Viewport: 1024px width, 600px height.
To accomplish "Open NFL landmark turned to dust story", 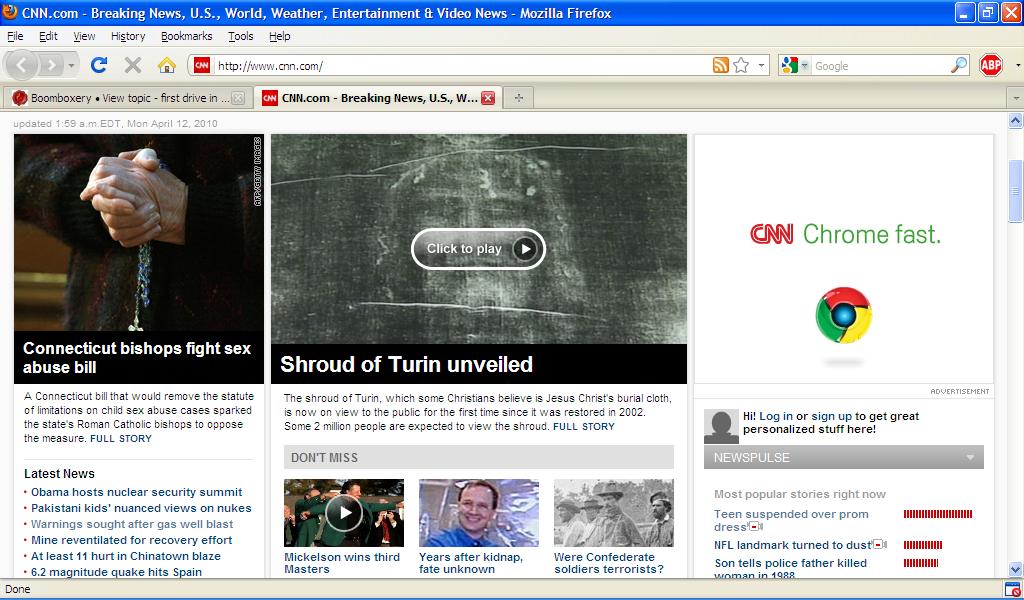I will (x=792, y=545).
